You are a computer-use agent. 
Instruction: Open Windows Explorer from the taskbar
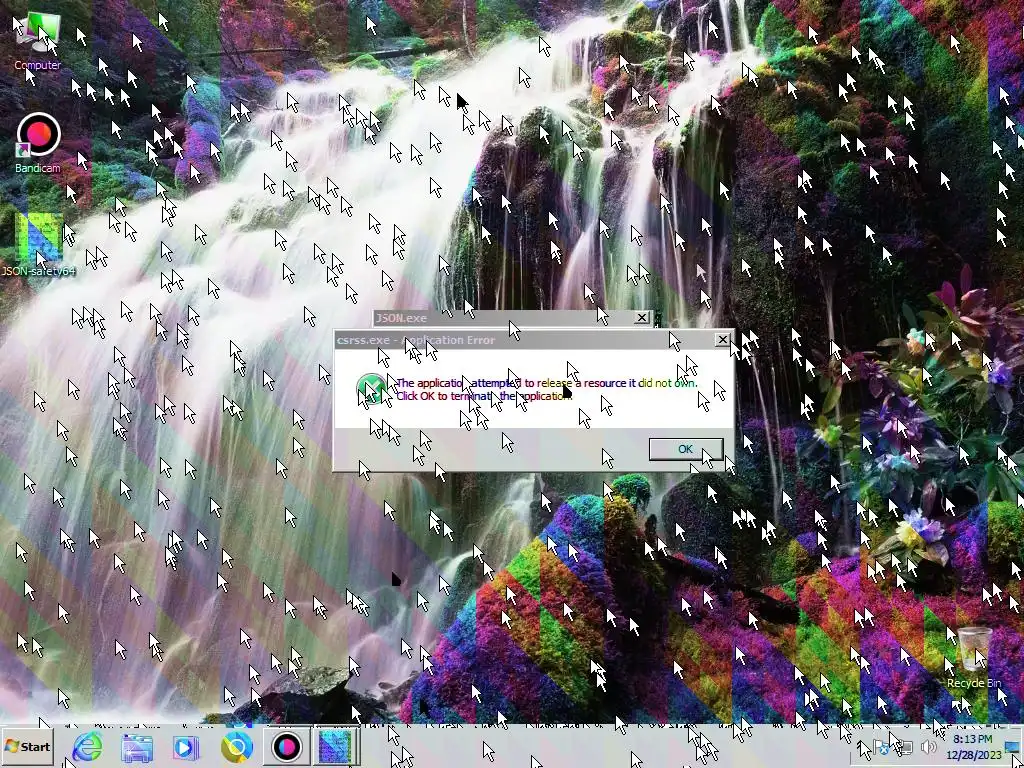click(137, 747)
